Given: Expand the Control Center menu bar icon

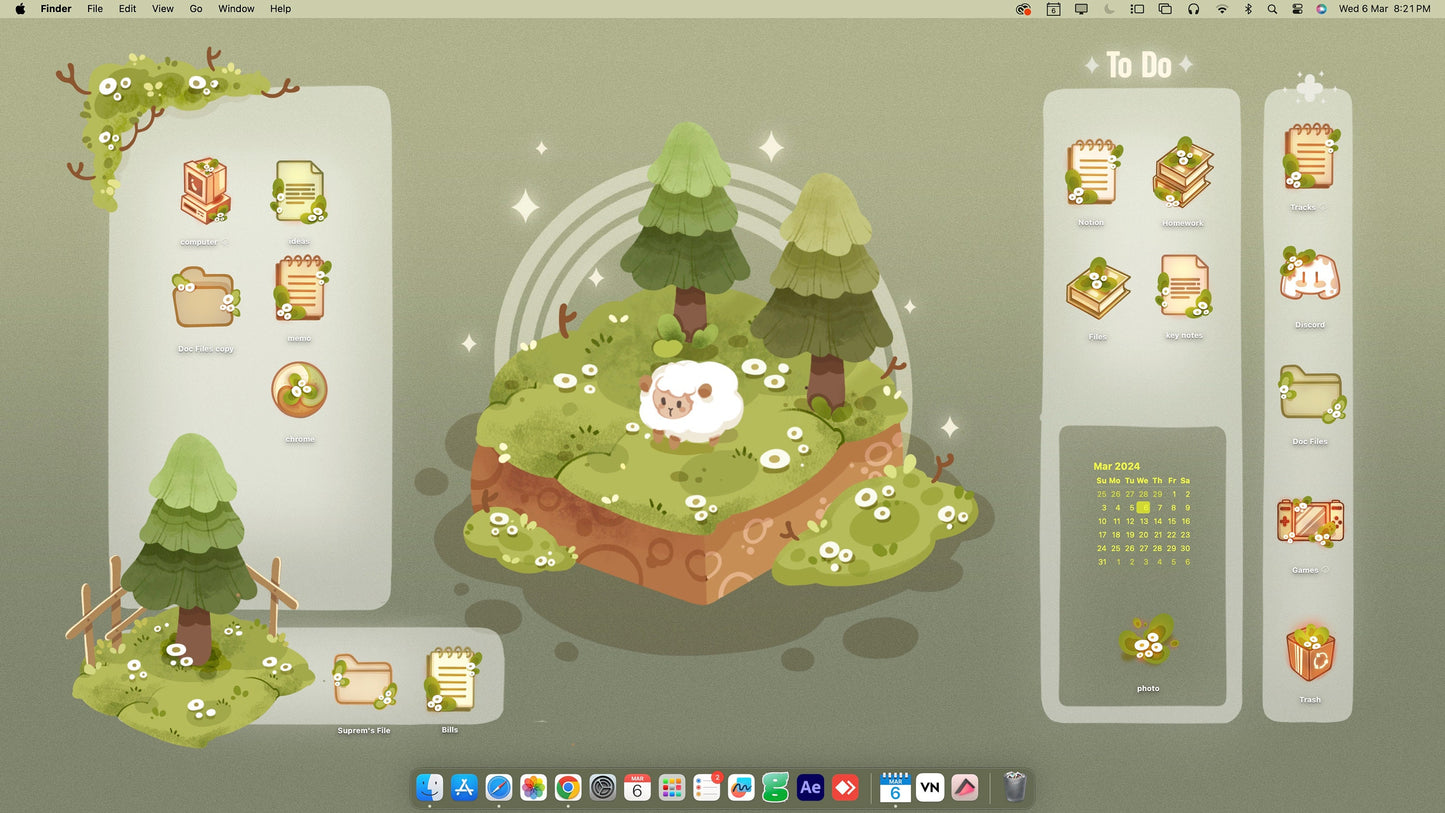Looking at the screenshot, I should (x=1297, y=9).
